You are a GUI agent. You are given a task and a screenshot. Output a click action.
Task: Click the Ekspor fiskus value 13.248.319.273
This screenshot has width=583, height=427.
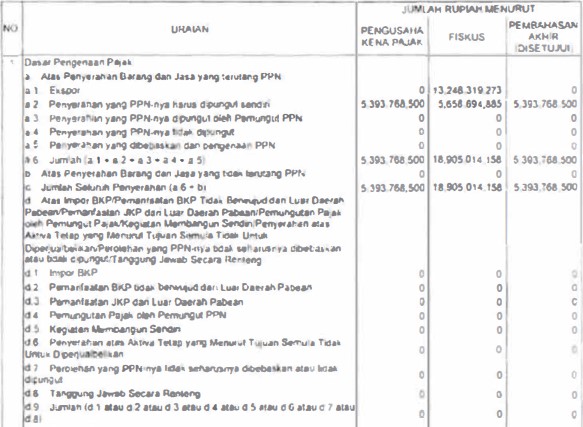(x=467, y=90)
